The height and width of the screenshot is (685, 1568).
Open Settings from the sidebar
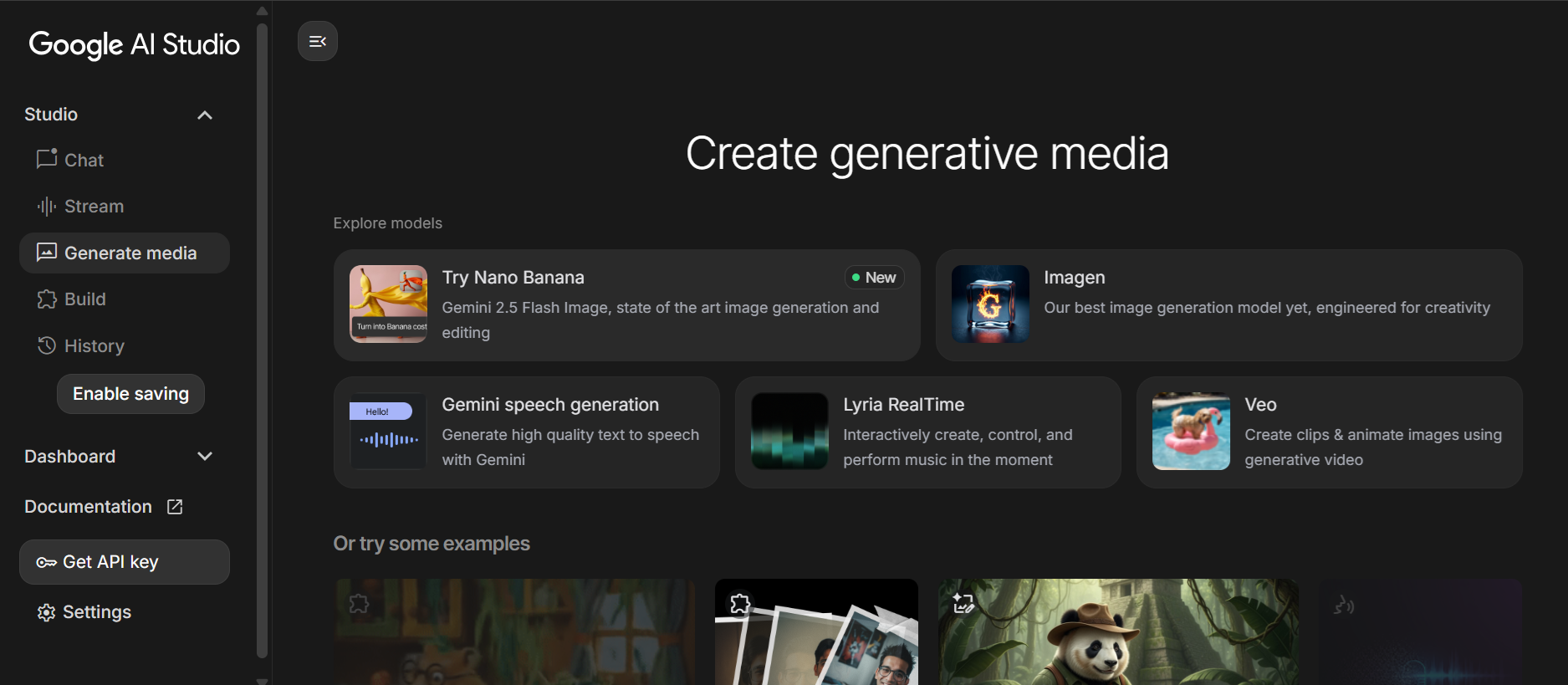(125, 612)
